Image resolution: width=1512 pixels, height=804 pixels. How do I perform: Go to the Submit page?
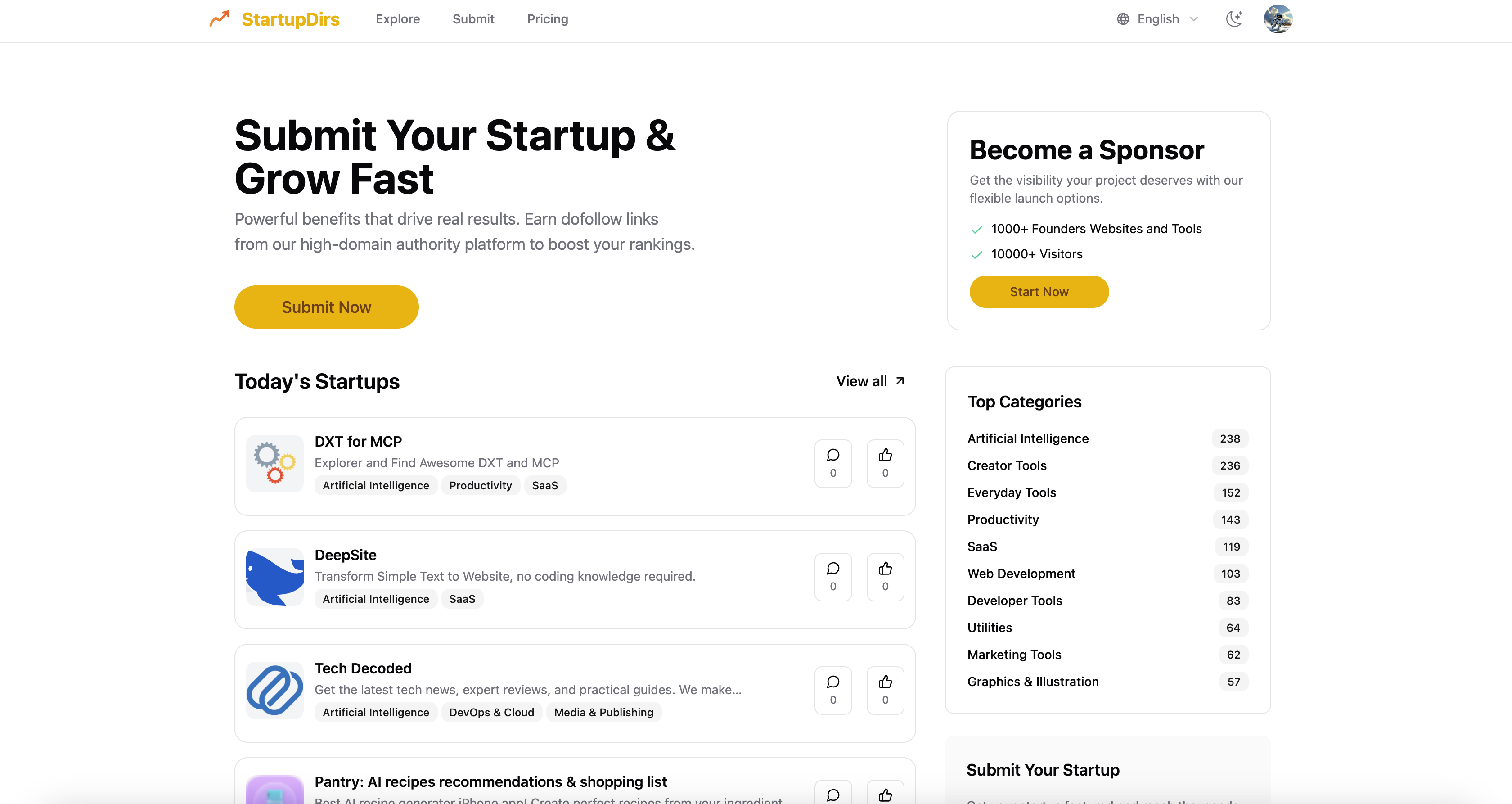[473, 19]
